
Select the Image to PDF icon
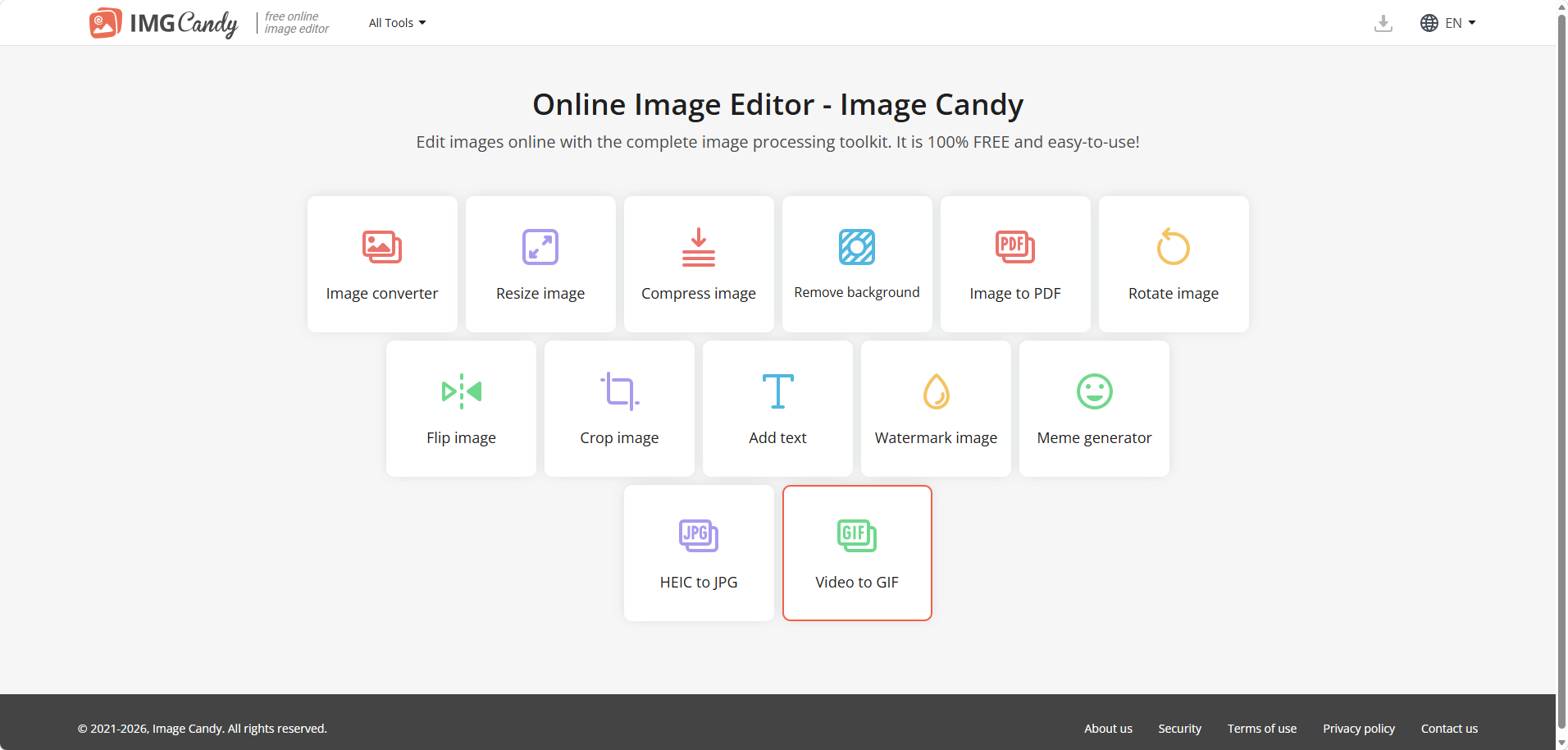tap(1015, 247)
